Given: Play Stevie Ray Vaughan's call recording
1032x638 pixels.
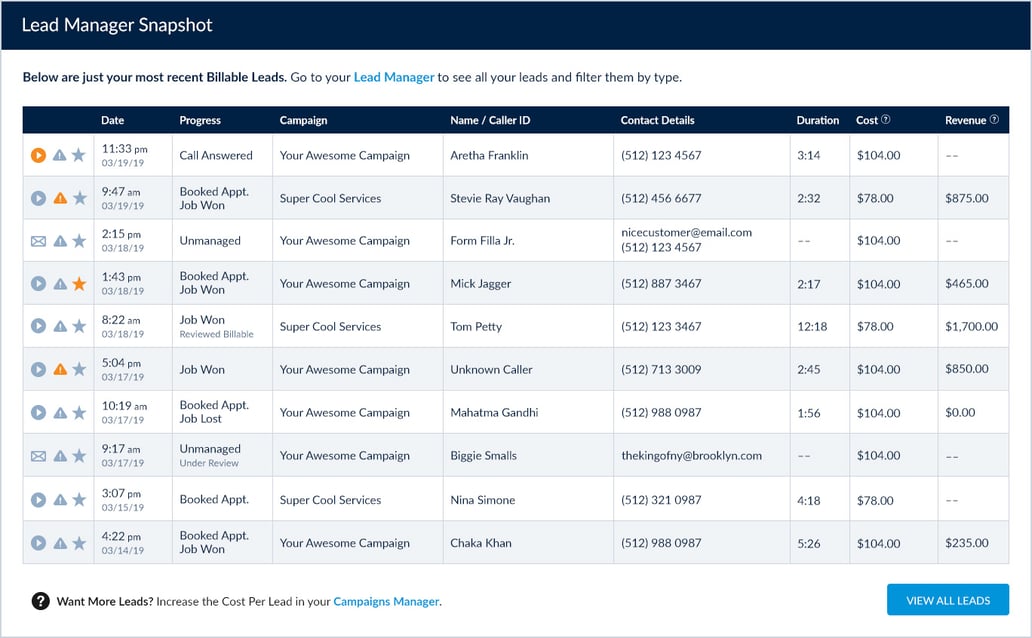Looking at the screenshot, I should click(38, 198).
